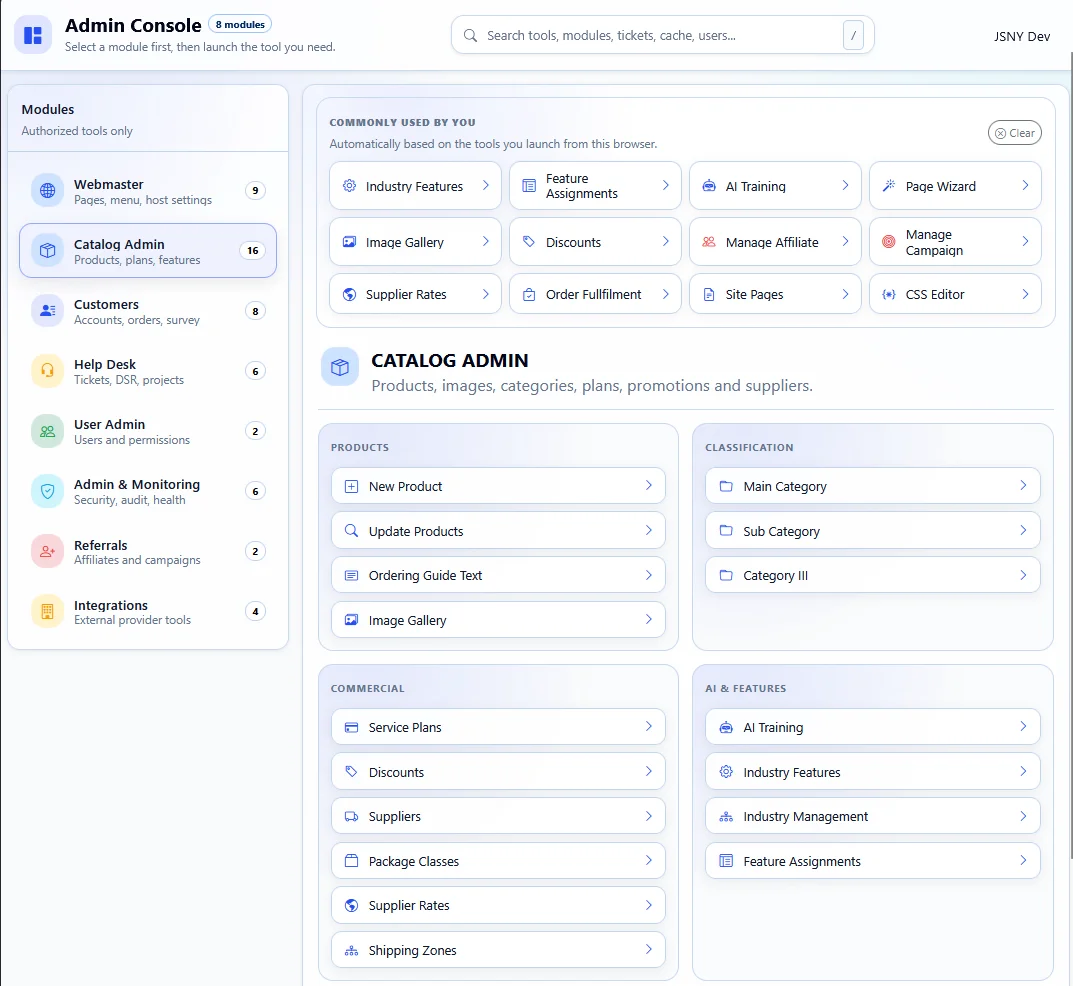Viewport: 1073px width, 986px height.
Task: Open the Customers module
Action: pos(148,311)
